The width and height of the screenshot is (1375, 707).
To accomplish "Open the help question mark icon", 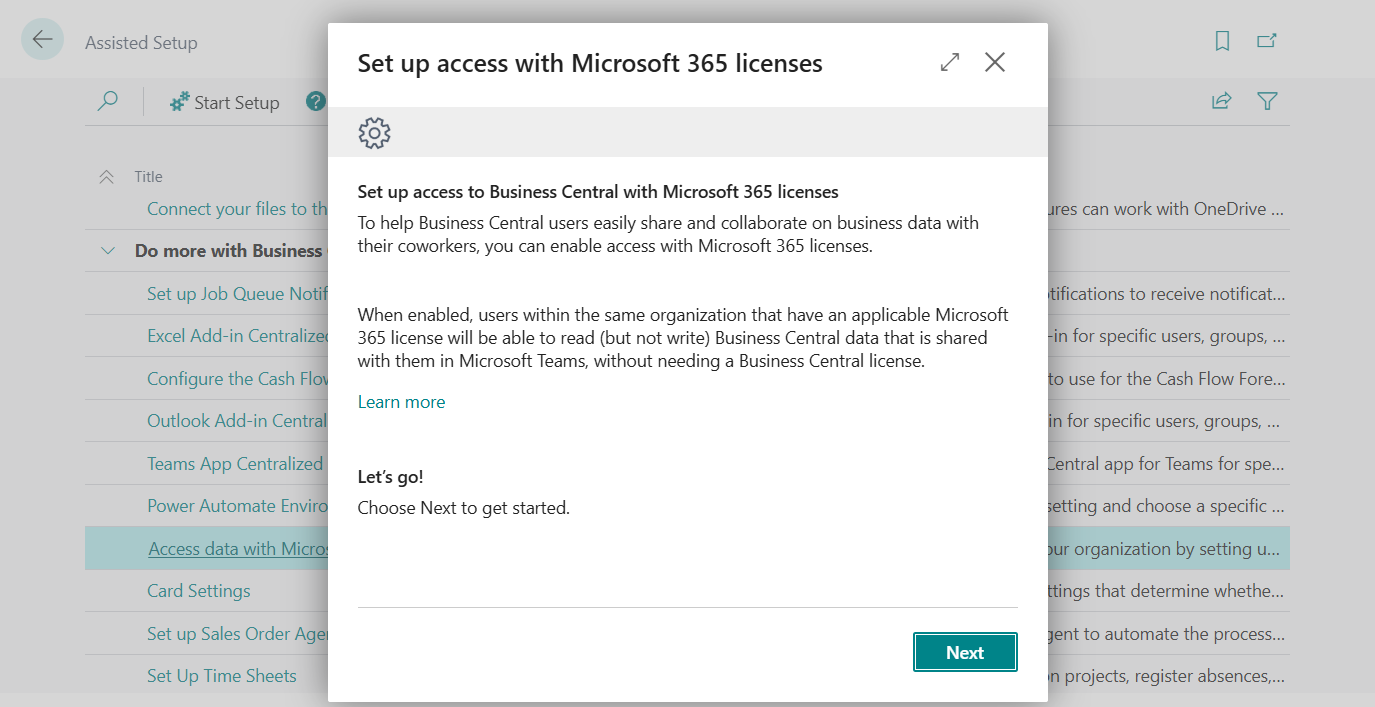I will [316, 101].
